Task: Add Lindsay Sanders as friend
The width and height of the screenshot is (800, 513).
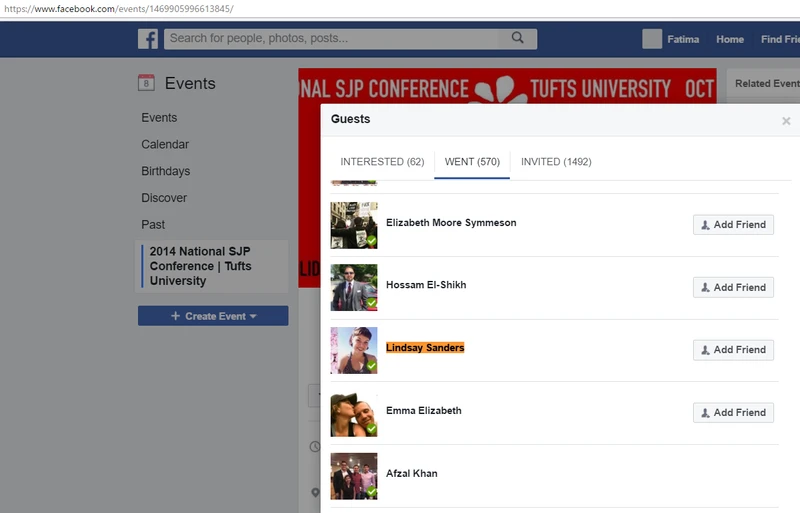Action: 733,350
